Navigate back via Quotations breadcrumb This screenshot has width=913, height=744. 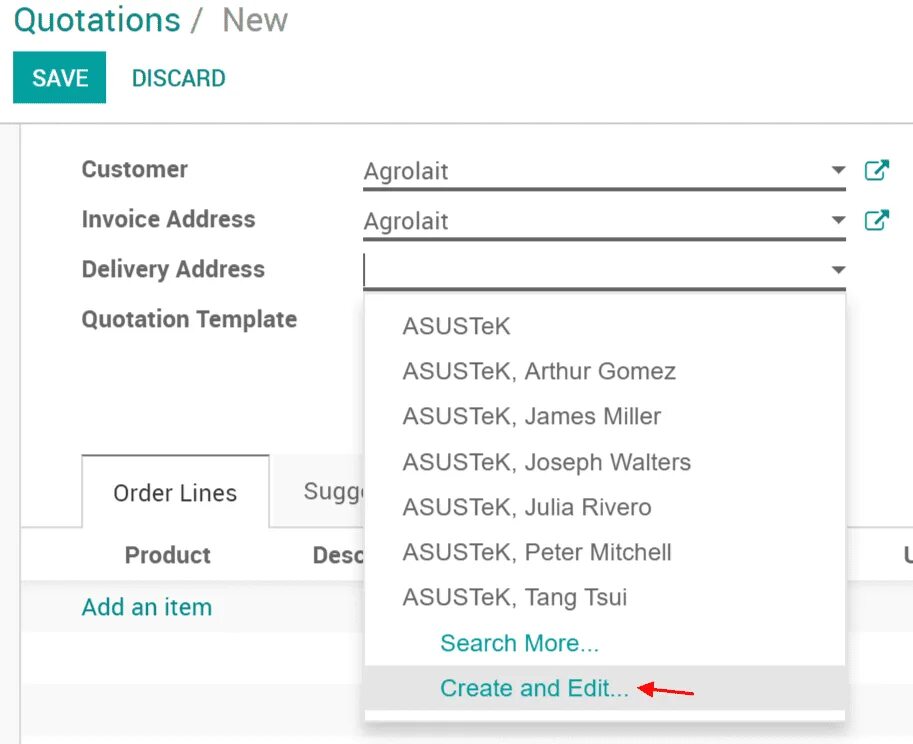point(96,20)
